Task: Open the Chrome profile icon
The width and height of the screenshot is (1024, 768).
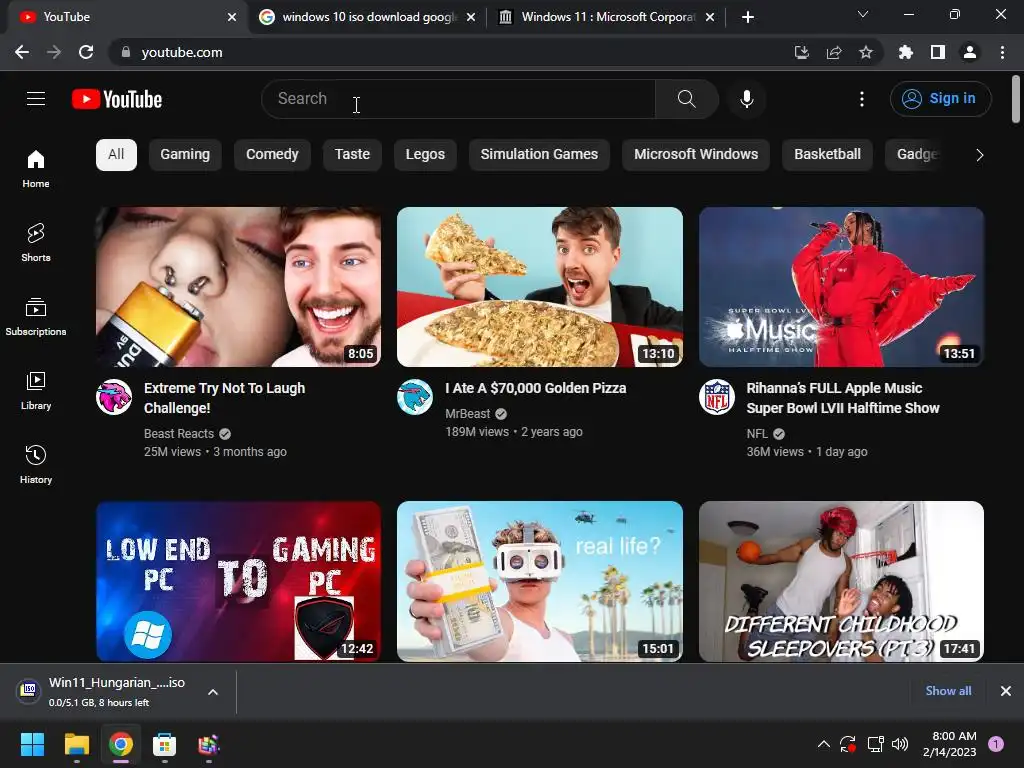Action: [970, 52]
